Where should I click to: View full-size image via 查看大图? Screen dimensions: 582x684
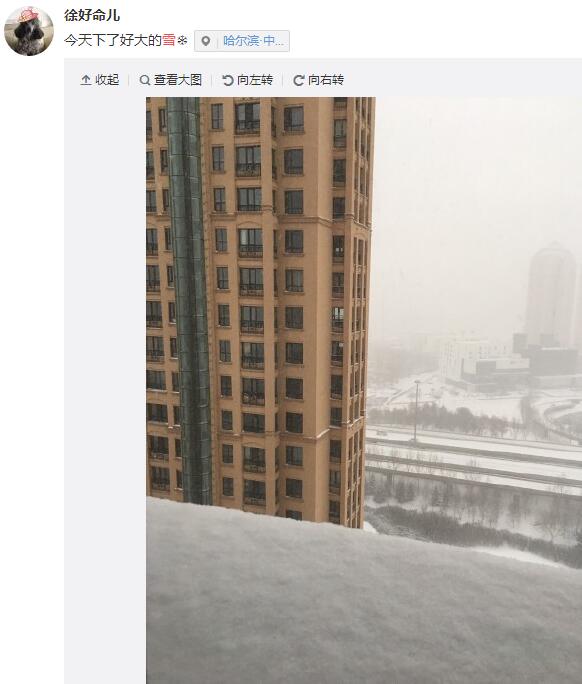pyautogui.click(x=178, y=80)
